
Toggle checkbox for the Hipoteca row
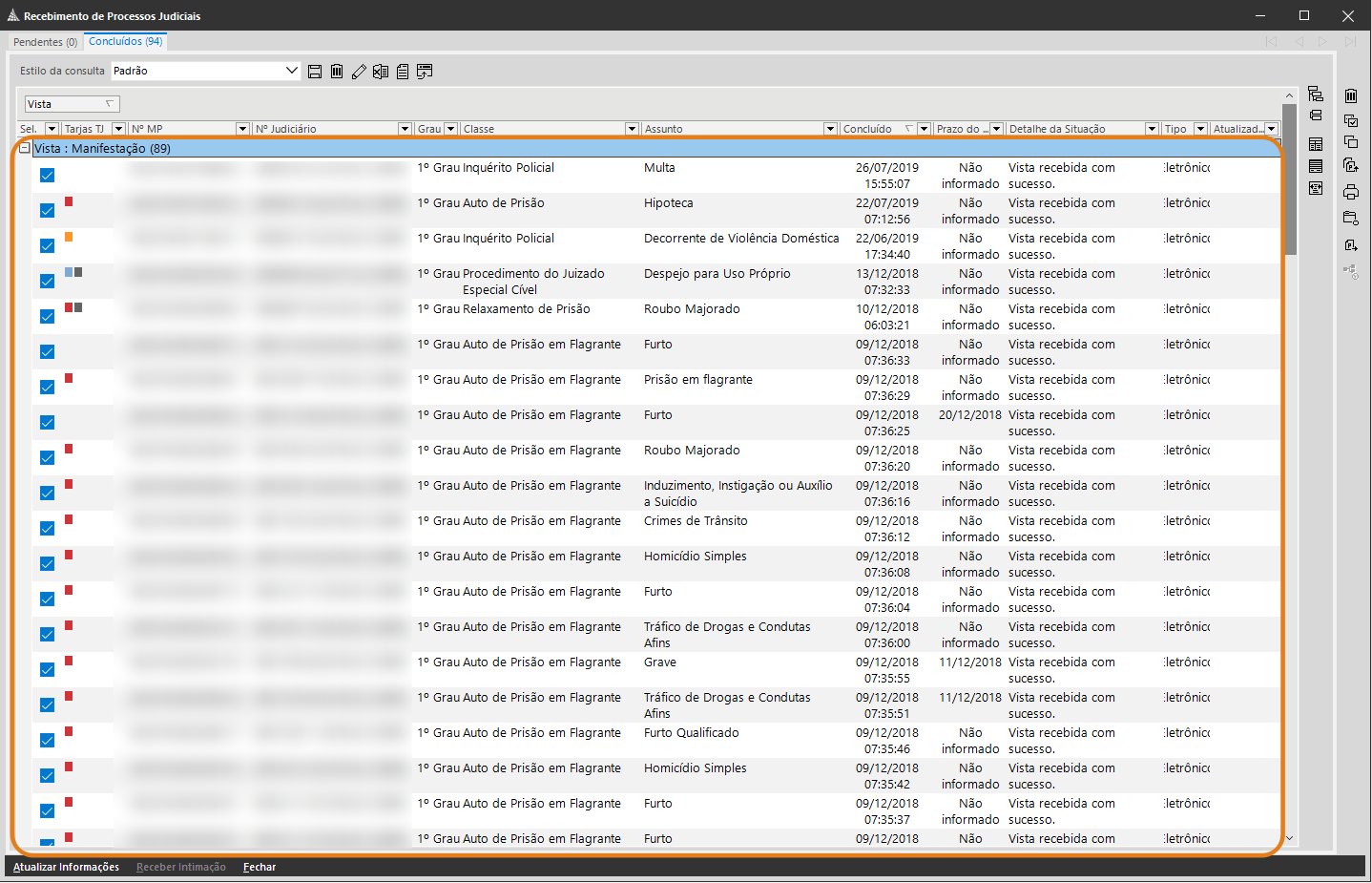47,211
